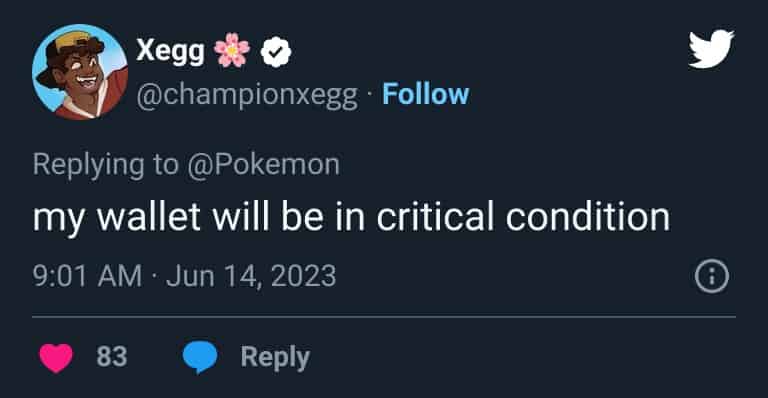Click the divider line above the like row
Image resolution: width=768 pixels, height=398 pixels.
click(x=384, y=317)
